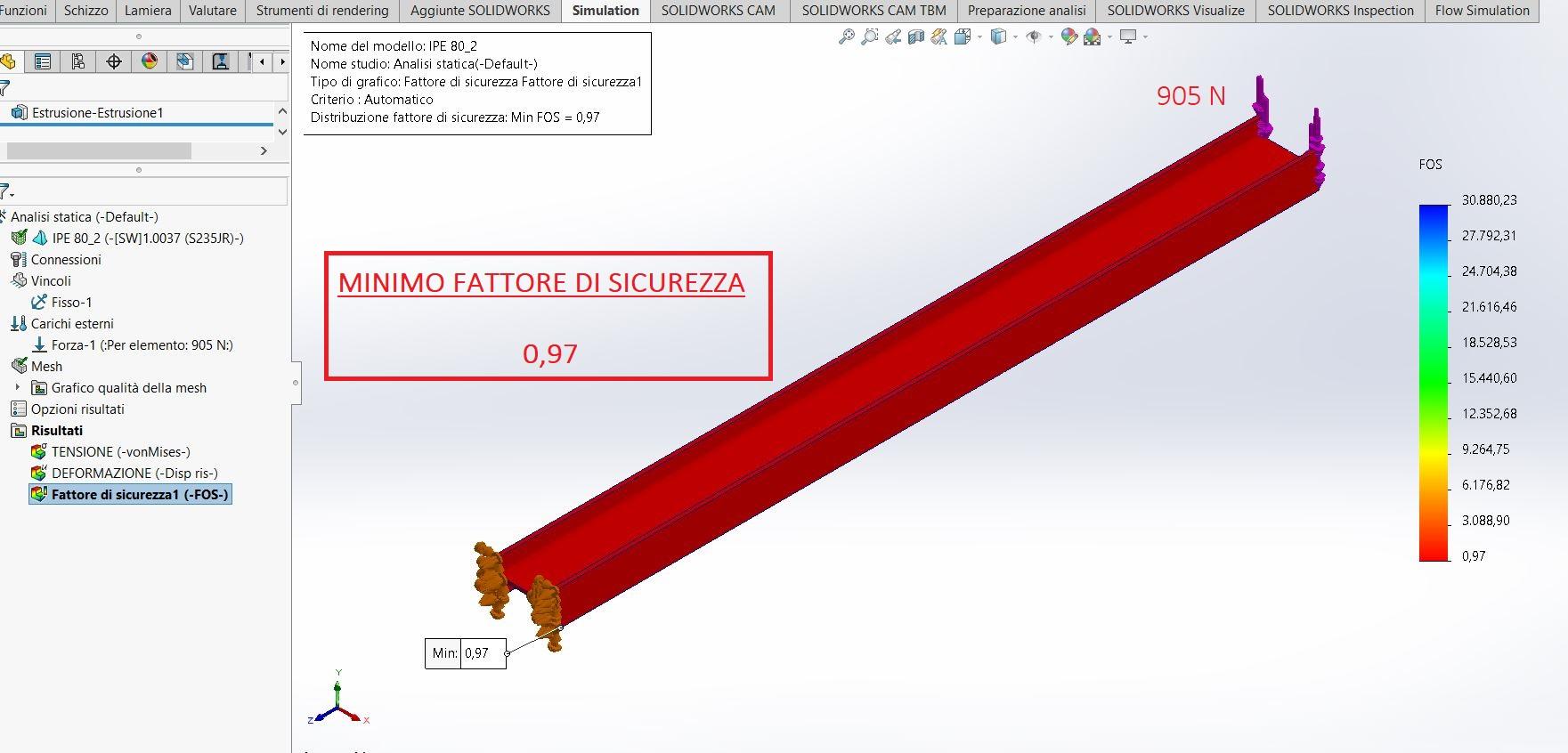
Task: Open the Flow Simulation tab
Action: 1482,11
